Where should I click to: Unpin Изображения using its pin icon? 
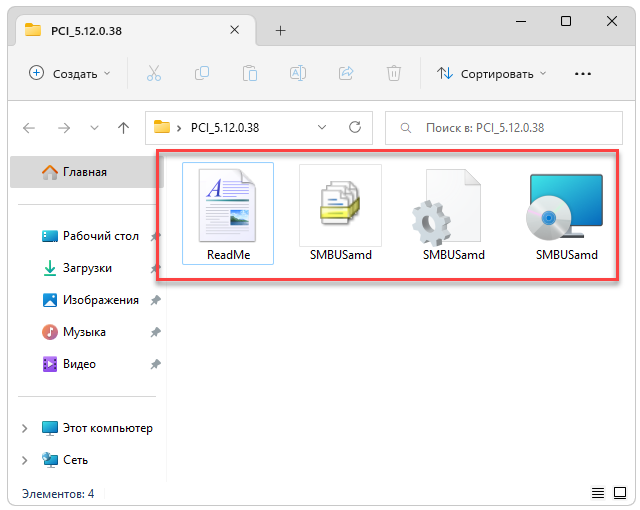[156, 301]
